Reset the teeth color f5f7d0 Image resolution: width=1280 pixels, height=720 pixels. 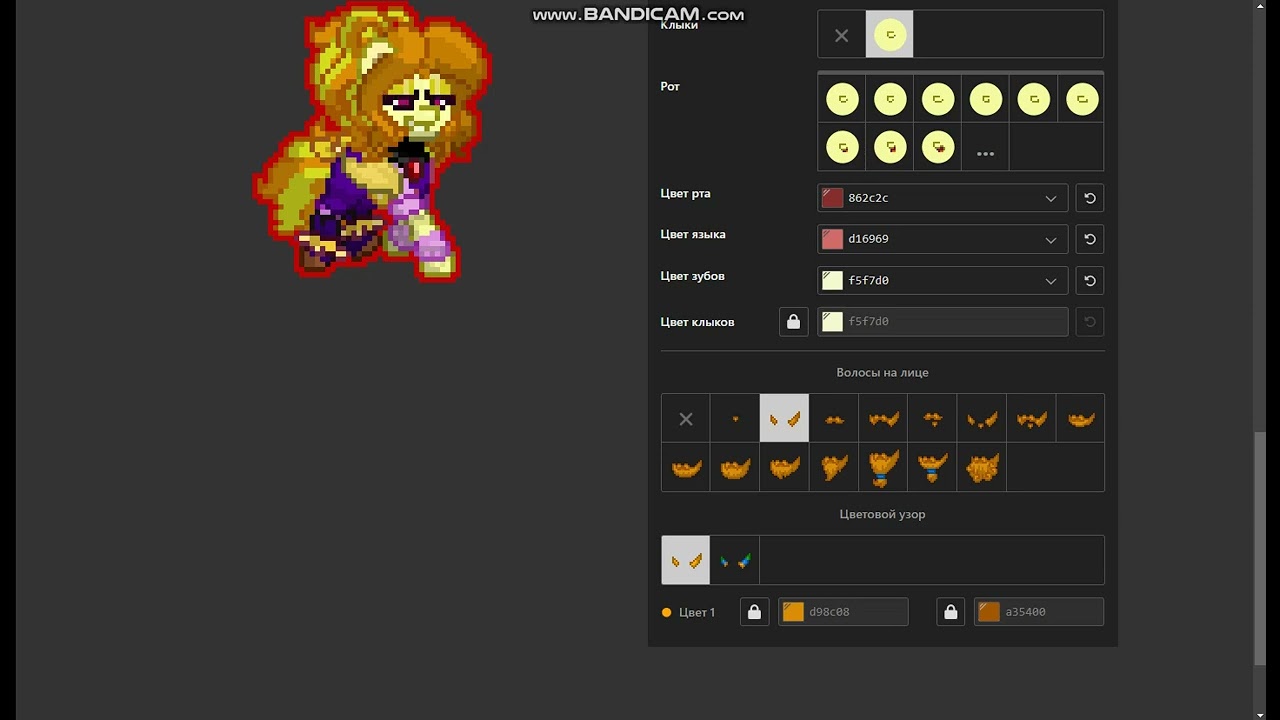pyautogui.click(x=1090, y=281)
